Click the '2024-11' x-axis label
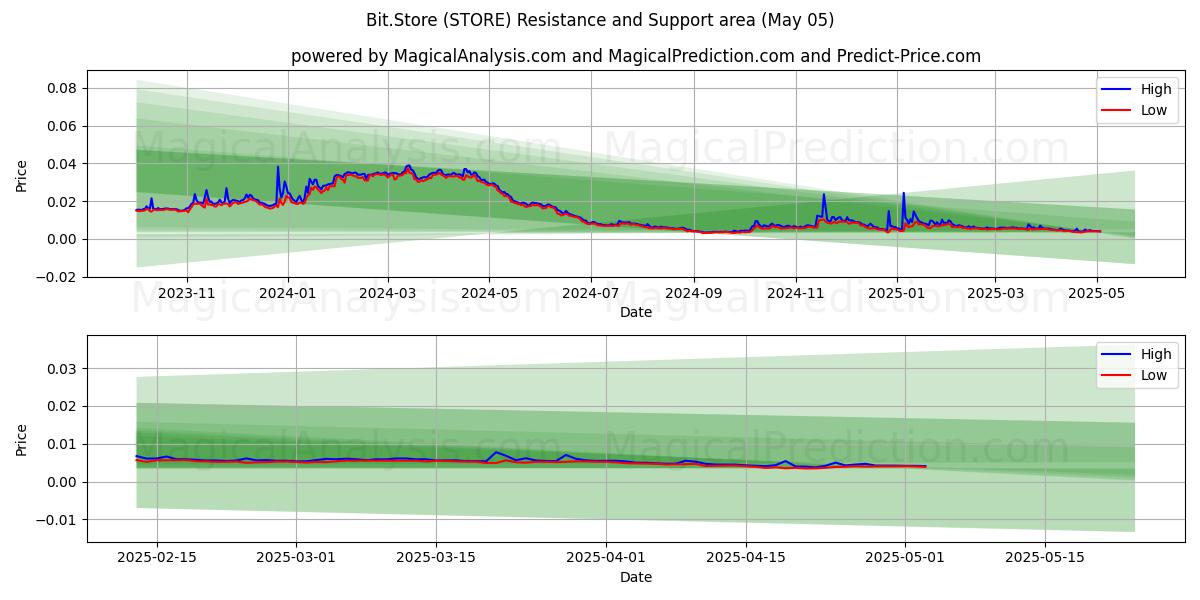The height and width of the screenshot is (600, 1200). tap(795, 293)
